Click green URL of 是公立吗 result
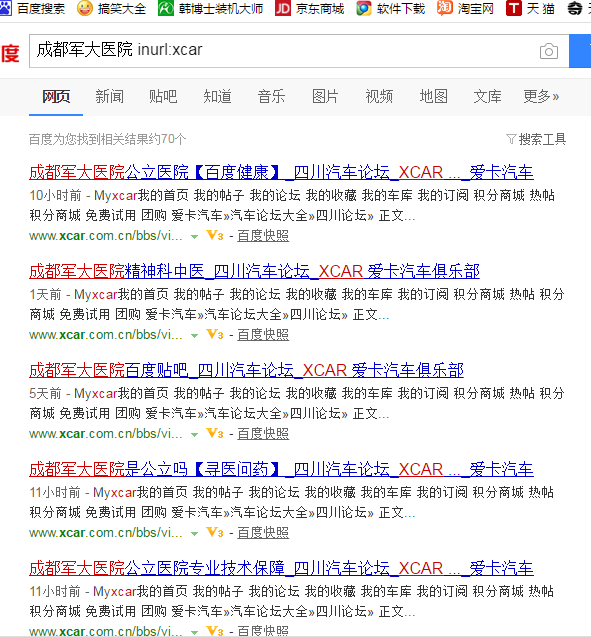591x637 pixels. (106, 533)
